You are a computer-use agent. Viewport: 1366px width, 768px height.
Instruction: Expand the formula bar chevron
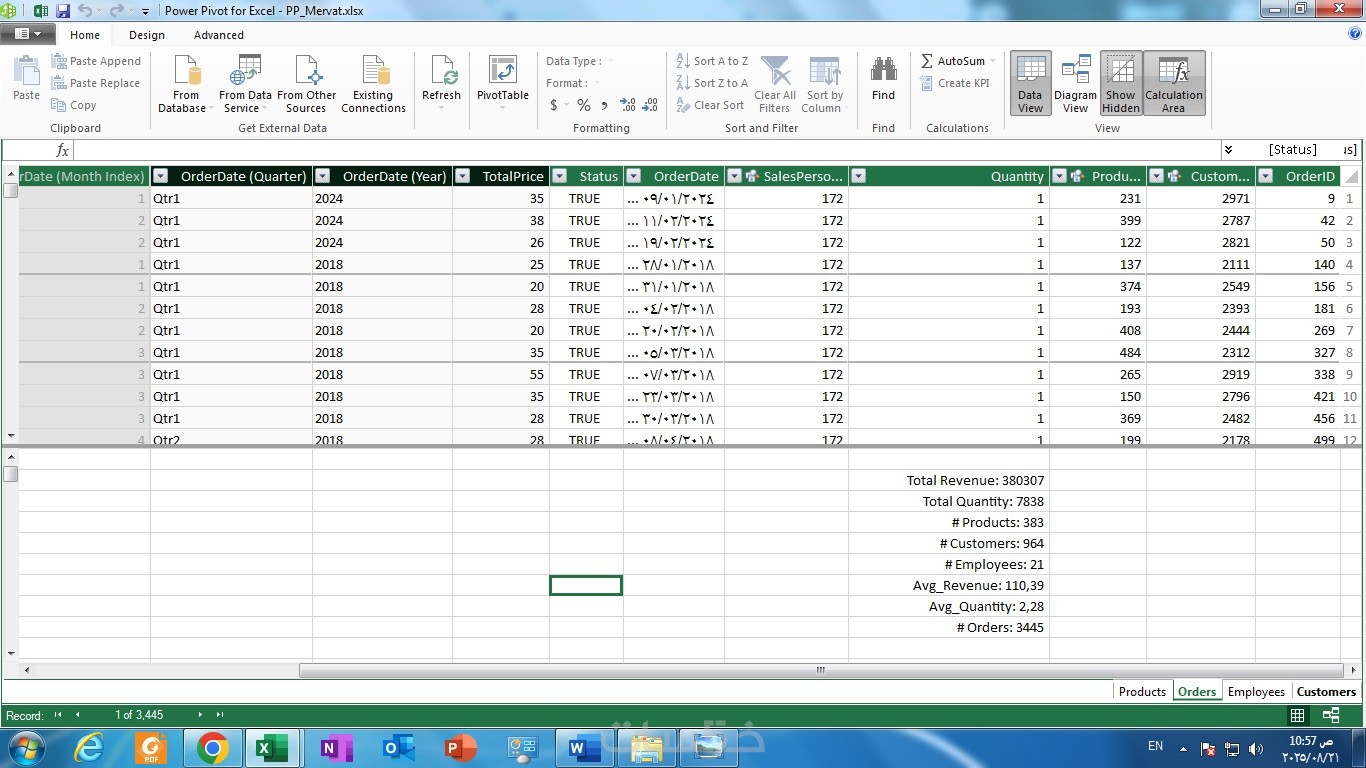click(1228, 150)
